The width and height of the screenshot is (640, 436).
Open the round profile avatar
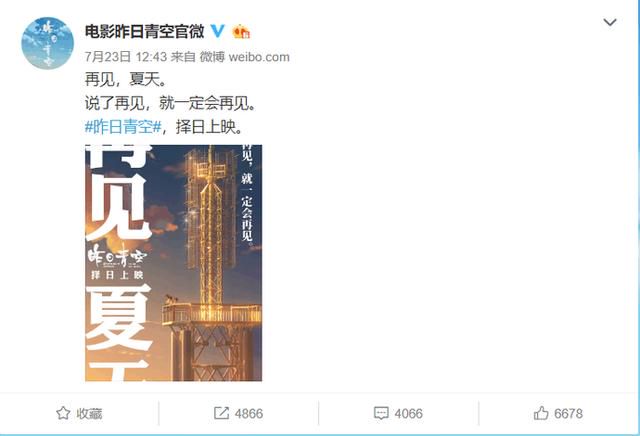47,43
